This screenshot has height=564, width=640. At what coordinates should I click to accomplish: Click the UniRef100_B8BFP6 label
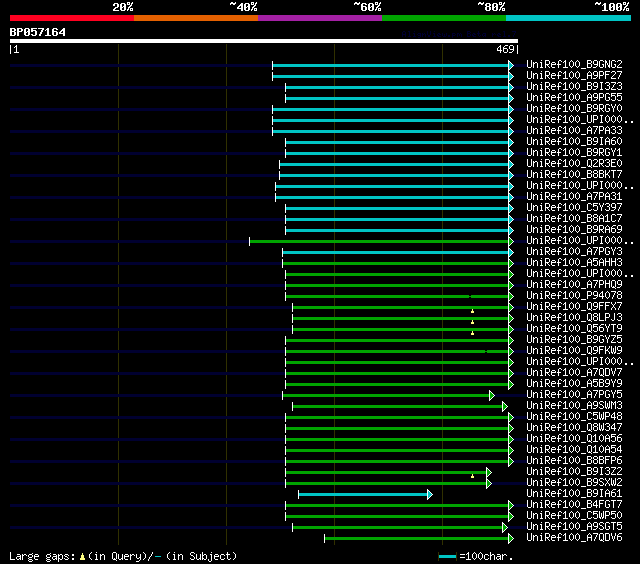pos(574,461)
